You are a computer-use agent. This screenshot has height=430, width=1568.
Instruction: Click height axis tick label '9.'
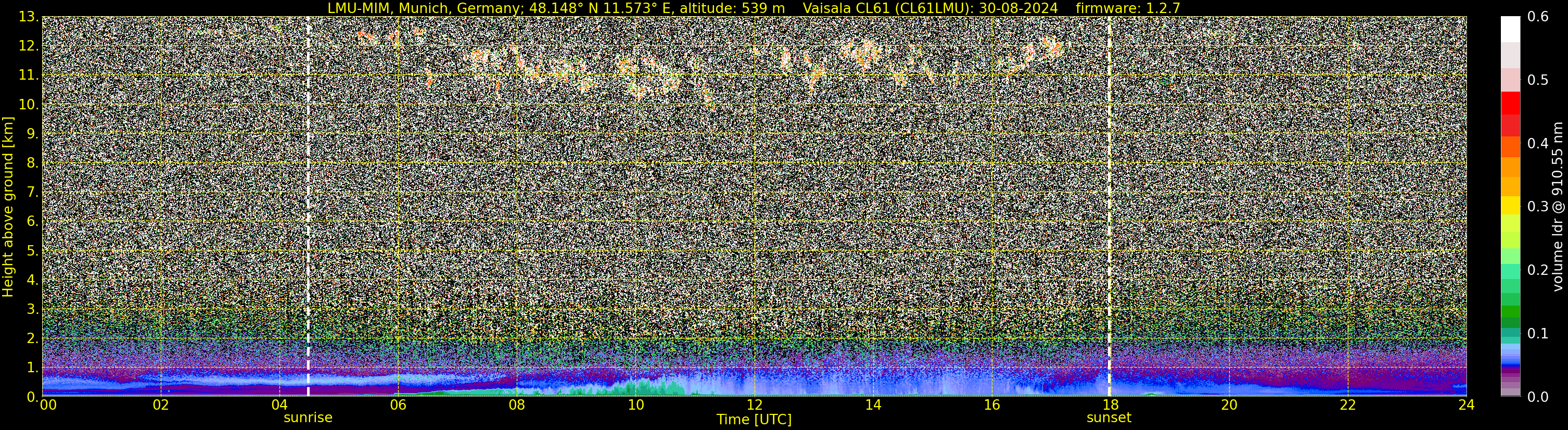pos(33,133)
